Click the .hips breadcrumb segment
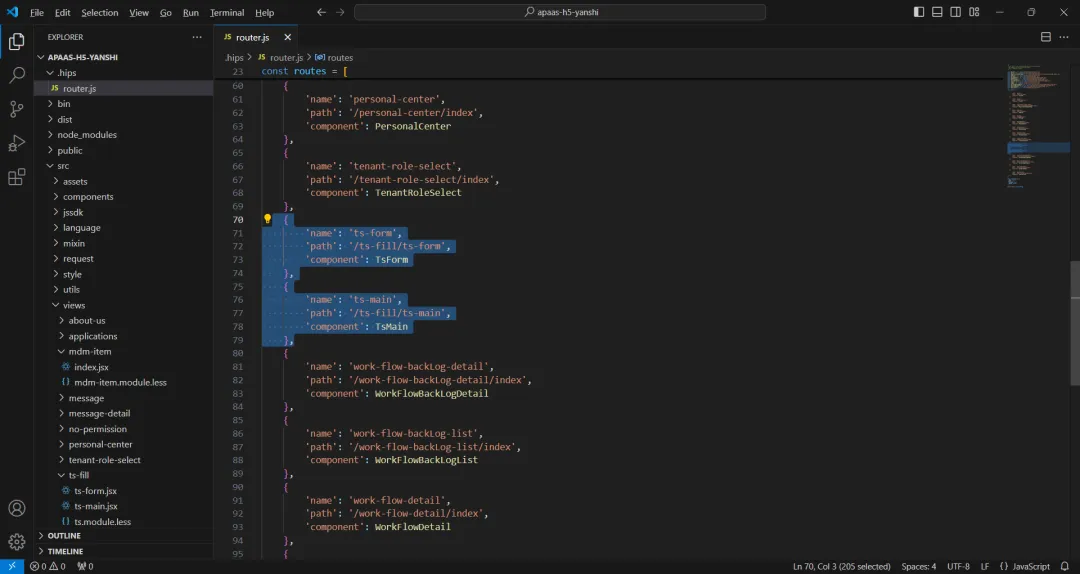 [234, 57]
